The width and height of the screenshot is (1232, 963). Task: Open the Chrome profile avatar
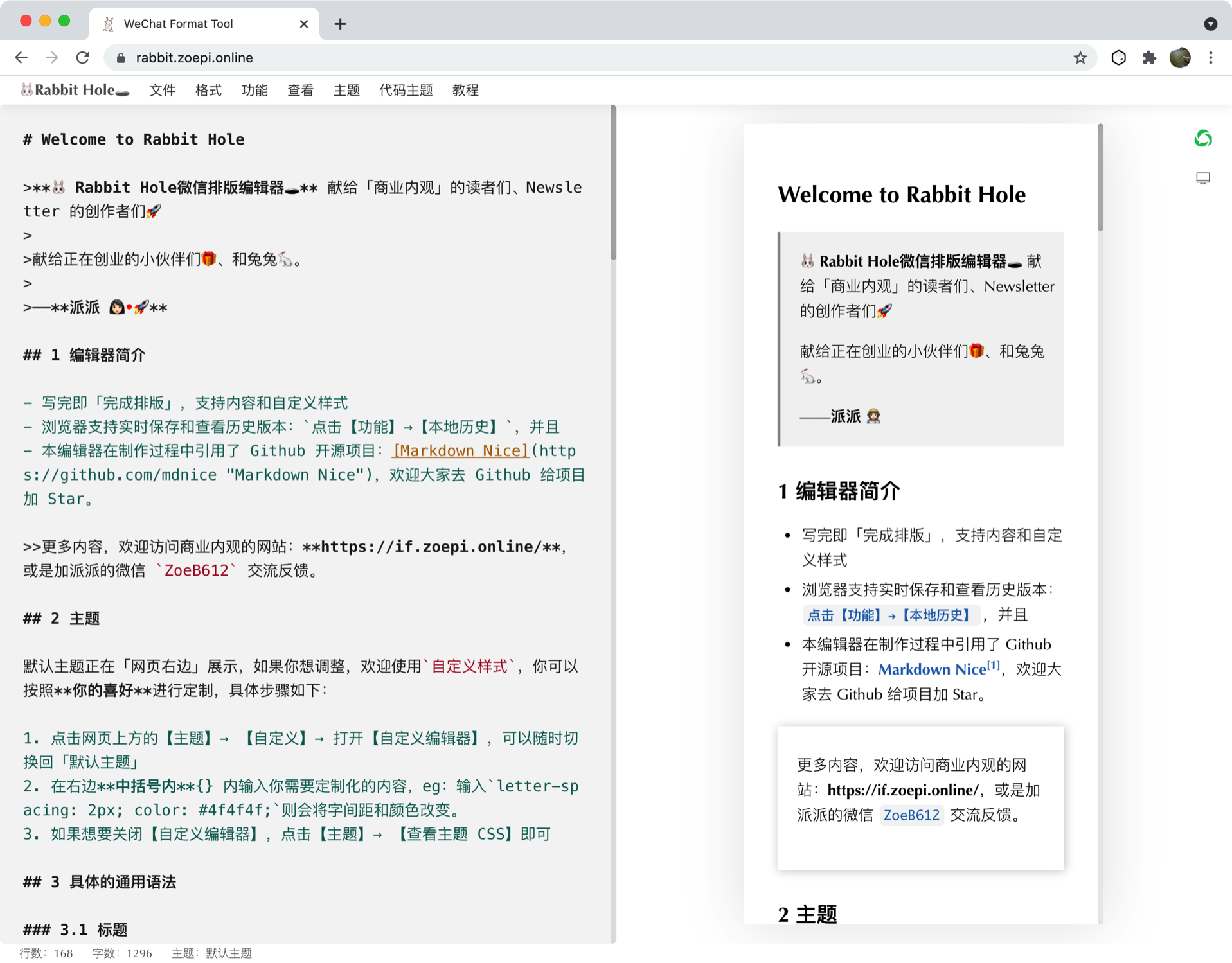(1180, 58)
